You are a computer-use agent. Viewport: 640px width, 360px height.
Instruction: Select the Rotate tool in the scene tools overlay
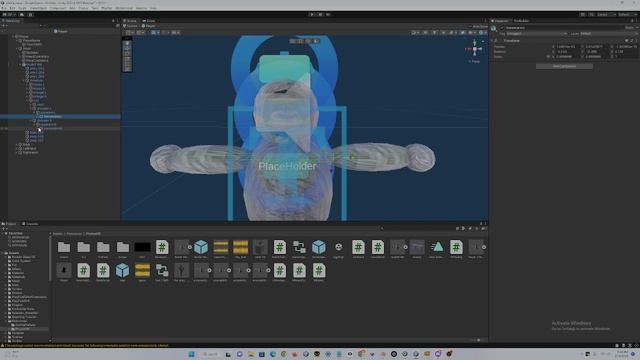pos(127,53)
